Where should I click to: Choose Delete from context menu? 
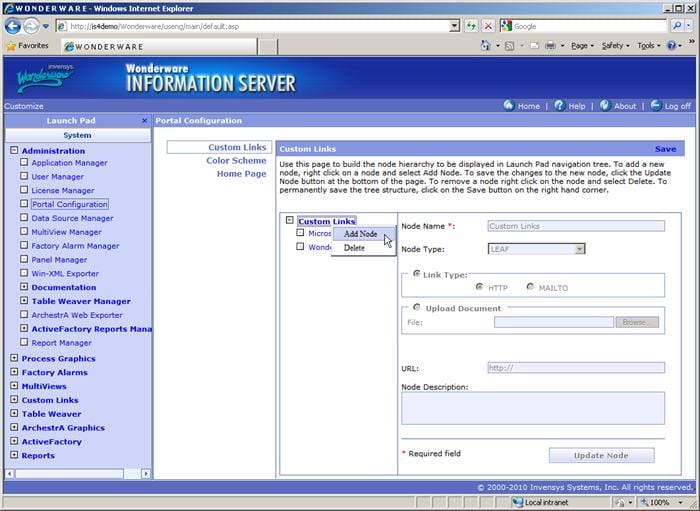(354, 248)
